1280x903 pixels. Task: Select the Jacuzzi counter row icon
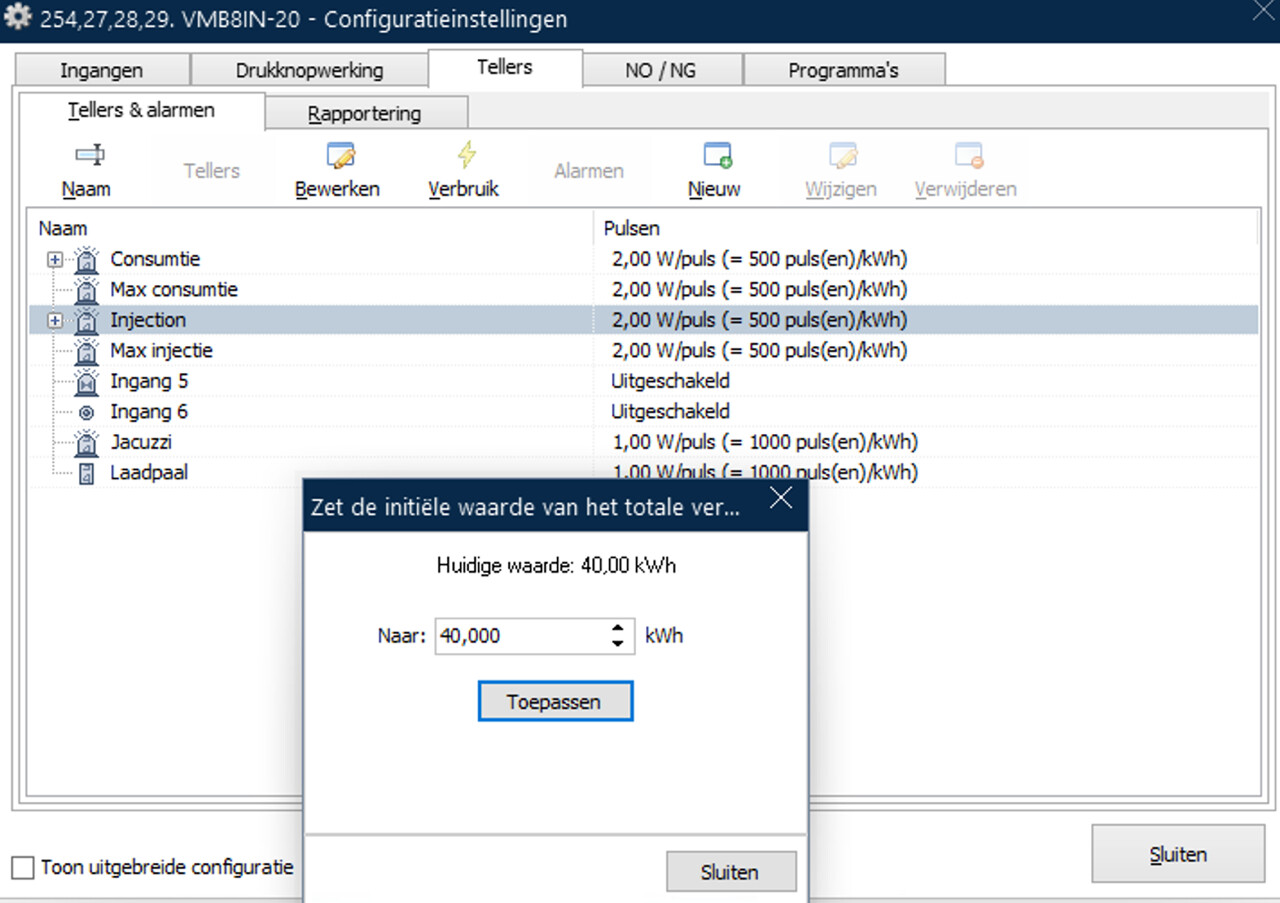[x=87, y=443]
